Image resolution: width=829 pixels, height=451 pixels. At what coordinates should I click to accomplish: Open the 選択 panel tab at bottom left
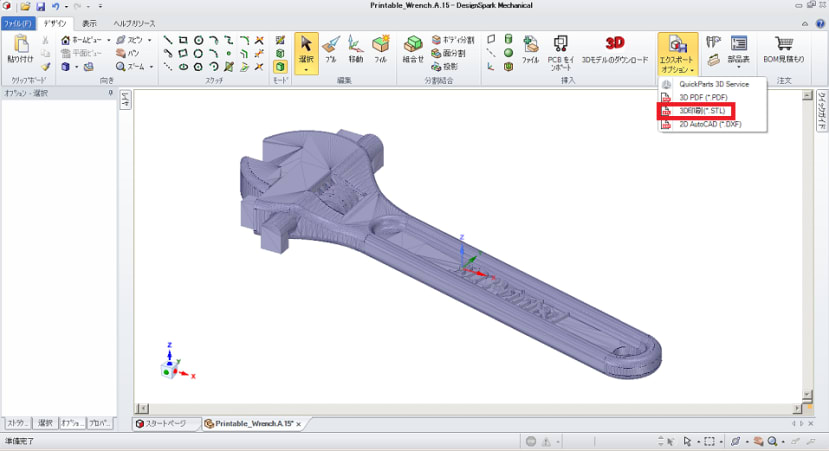coord(45,423)
